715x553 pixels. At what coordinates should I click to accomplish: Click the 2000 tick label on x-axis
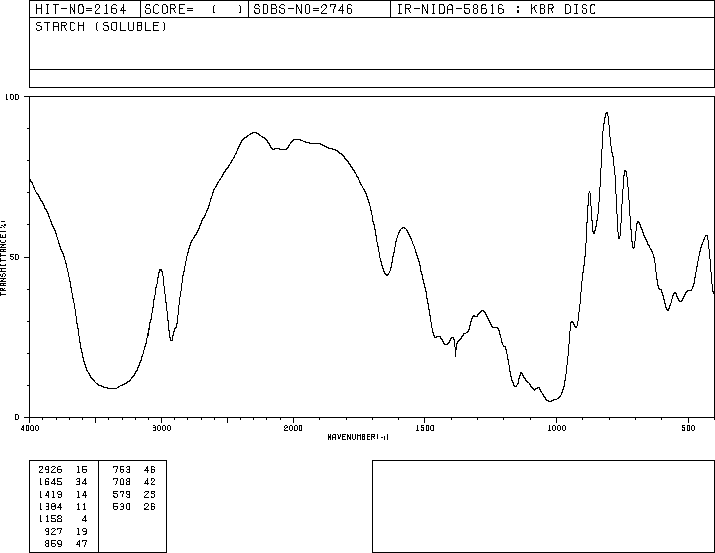tap(293, 428)
